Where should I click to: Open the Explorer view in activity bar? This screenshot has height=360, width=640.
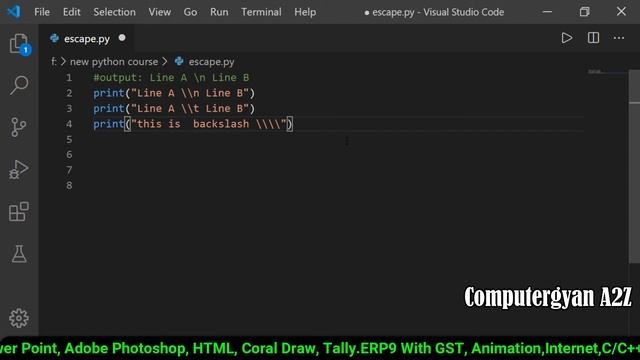[19, 43]
